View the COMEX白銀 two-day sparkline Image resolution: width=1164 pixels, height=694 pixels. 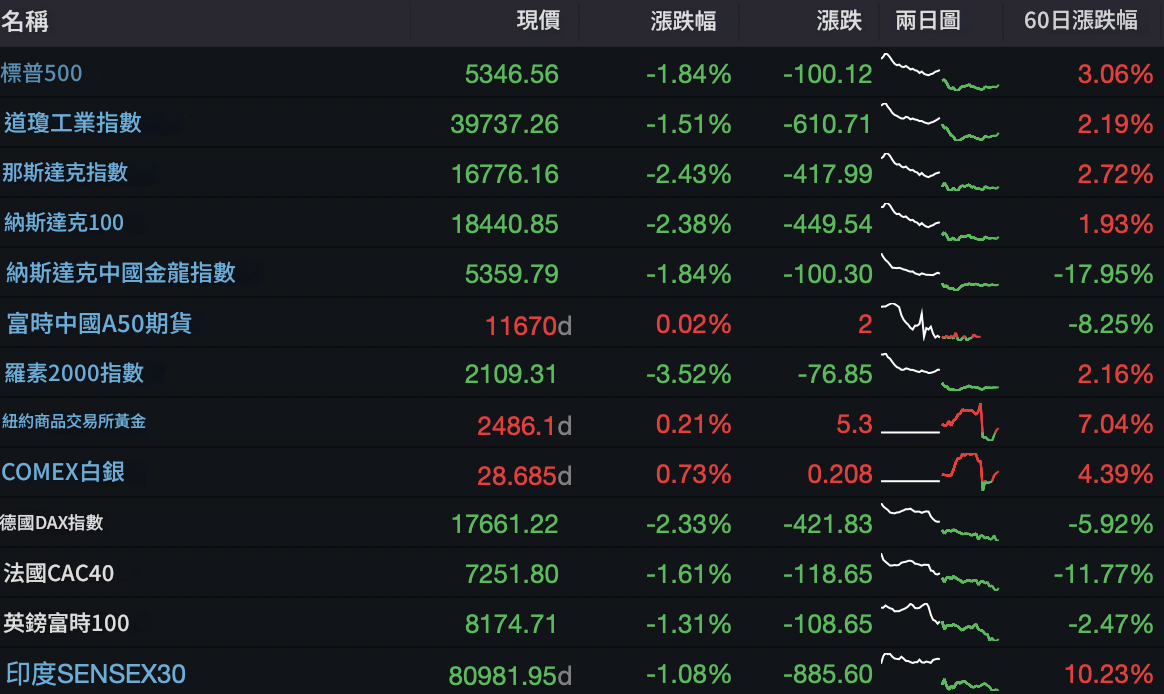(940, 472)
